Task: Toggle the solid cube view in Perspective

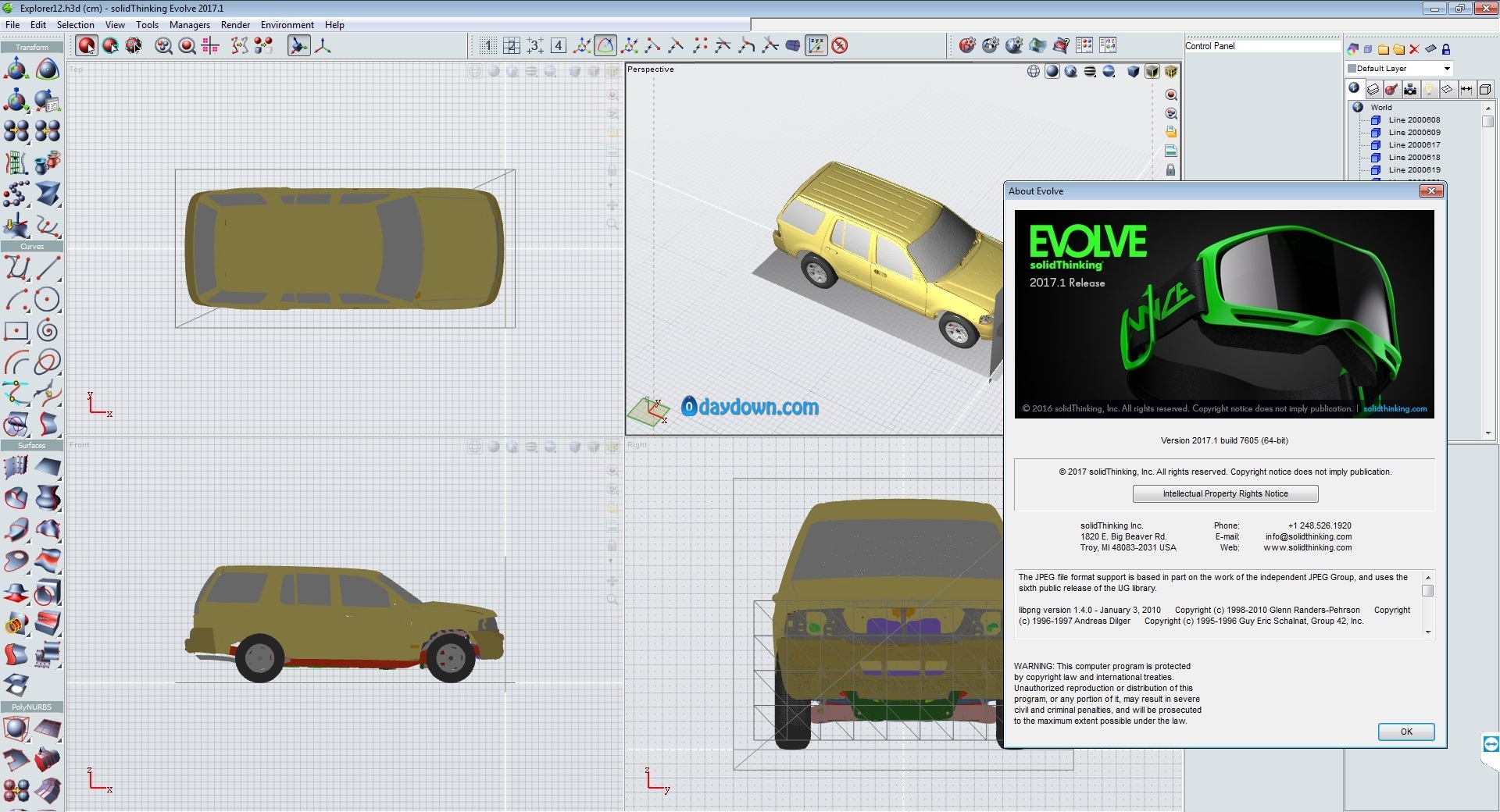Action: point(1134,72)
